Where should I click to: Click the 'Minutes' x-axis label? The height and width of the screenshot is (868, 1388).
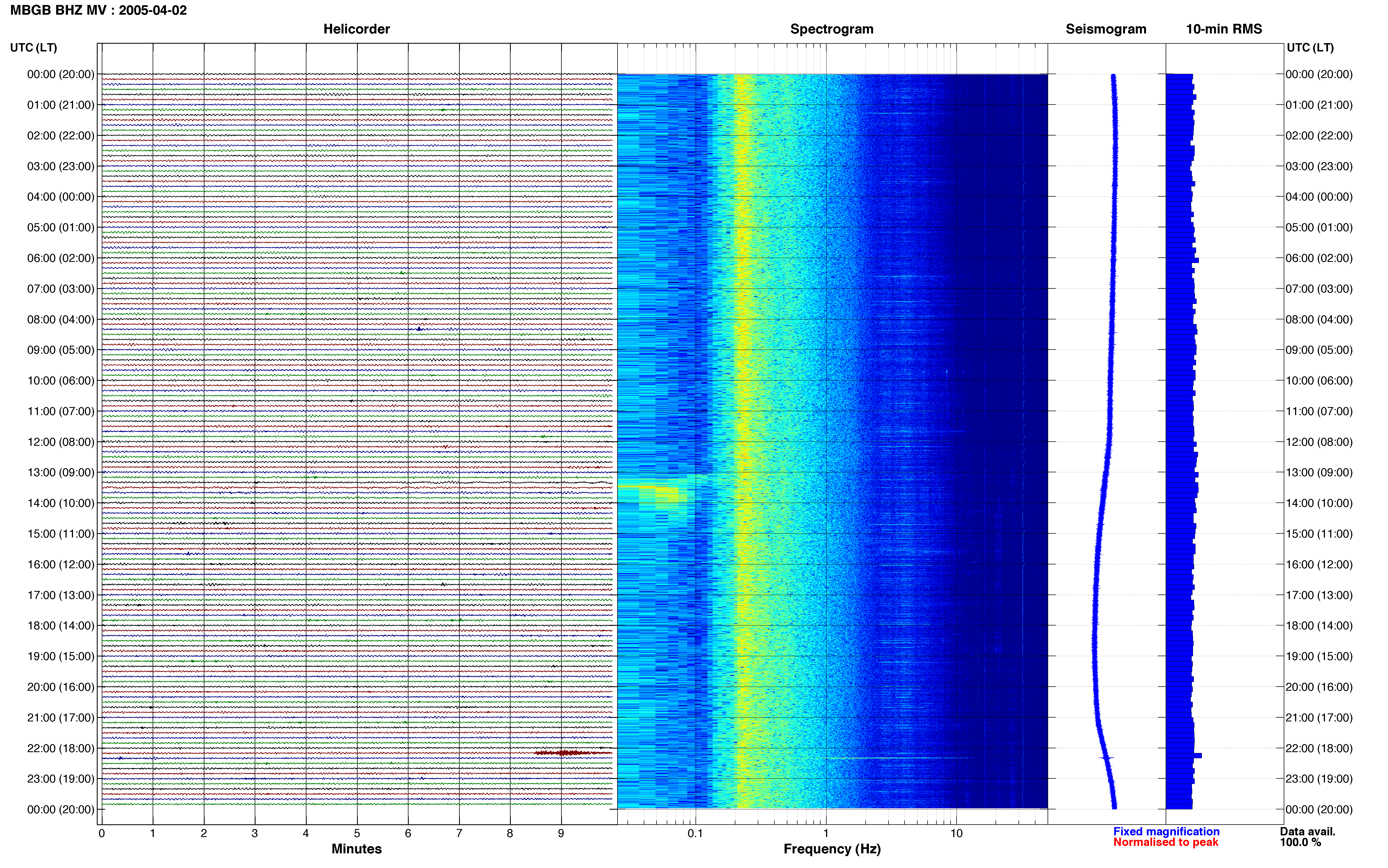pyautogui.click(x=356, y=848)
